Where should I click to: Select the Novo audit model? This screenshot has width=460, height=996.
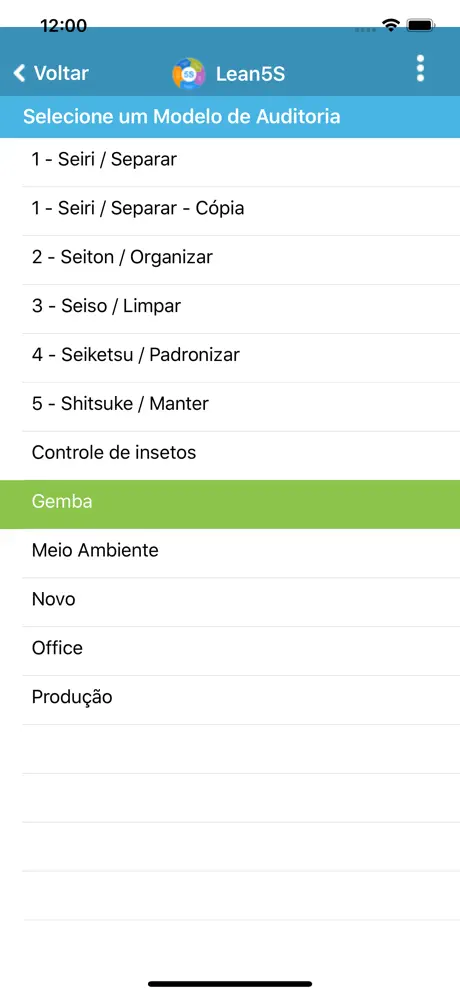pyautogui.click(x=230, y=602)
